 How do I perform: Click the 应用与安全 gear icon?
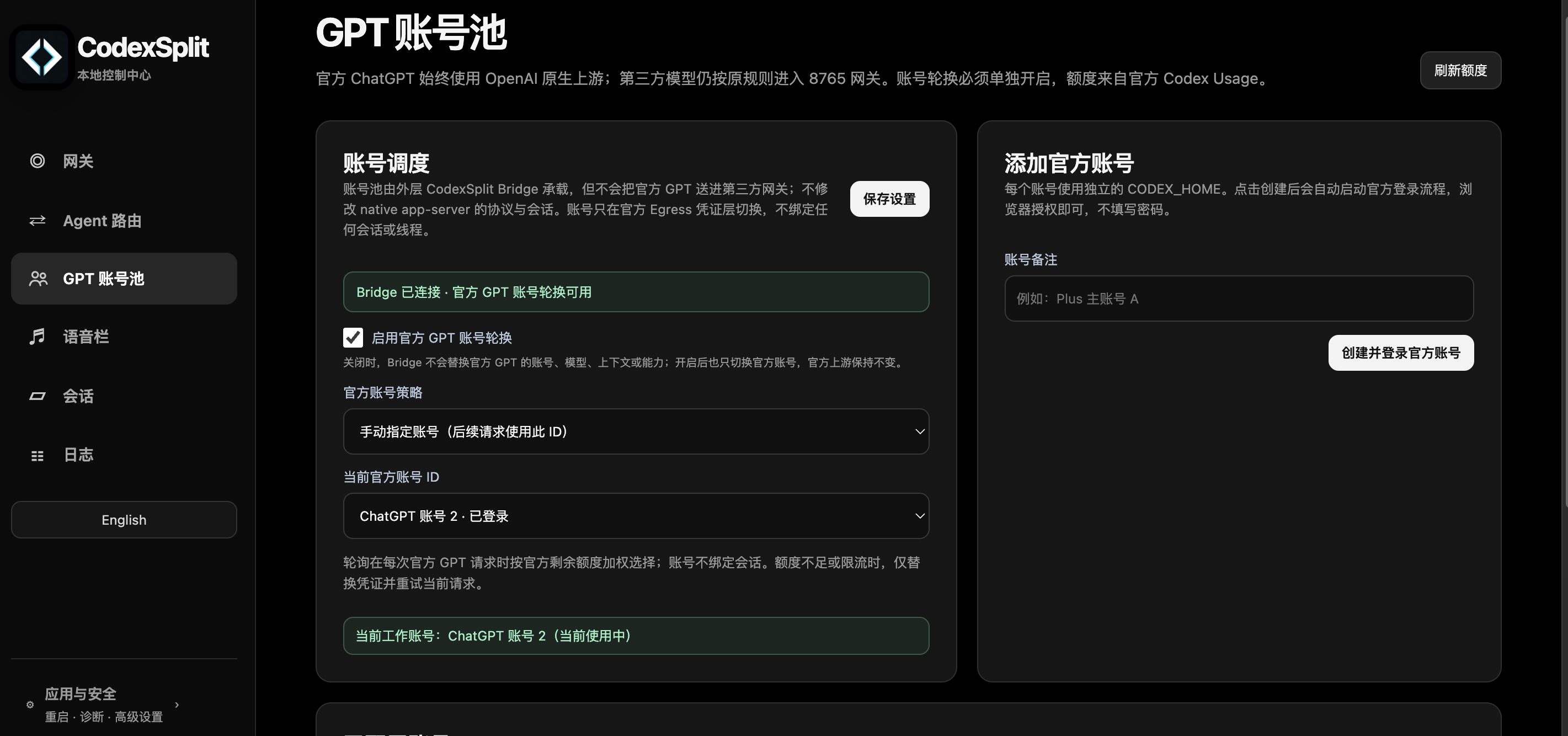coord(30,705)
